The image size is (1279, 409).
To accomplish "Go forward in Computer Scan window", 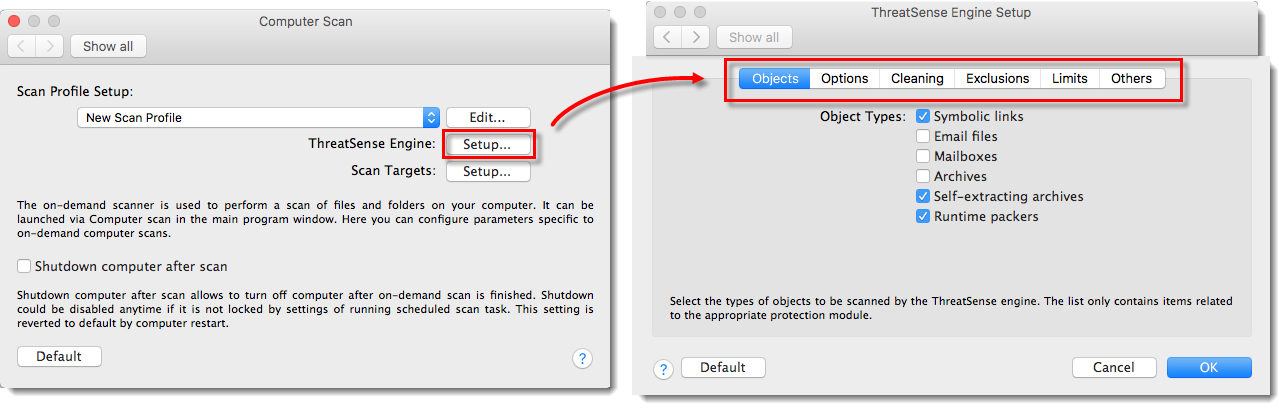I will coord(50,46).
